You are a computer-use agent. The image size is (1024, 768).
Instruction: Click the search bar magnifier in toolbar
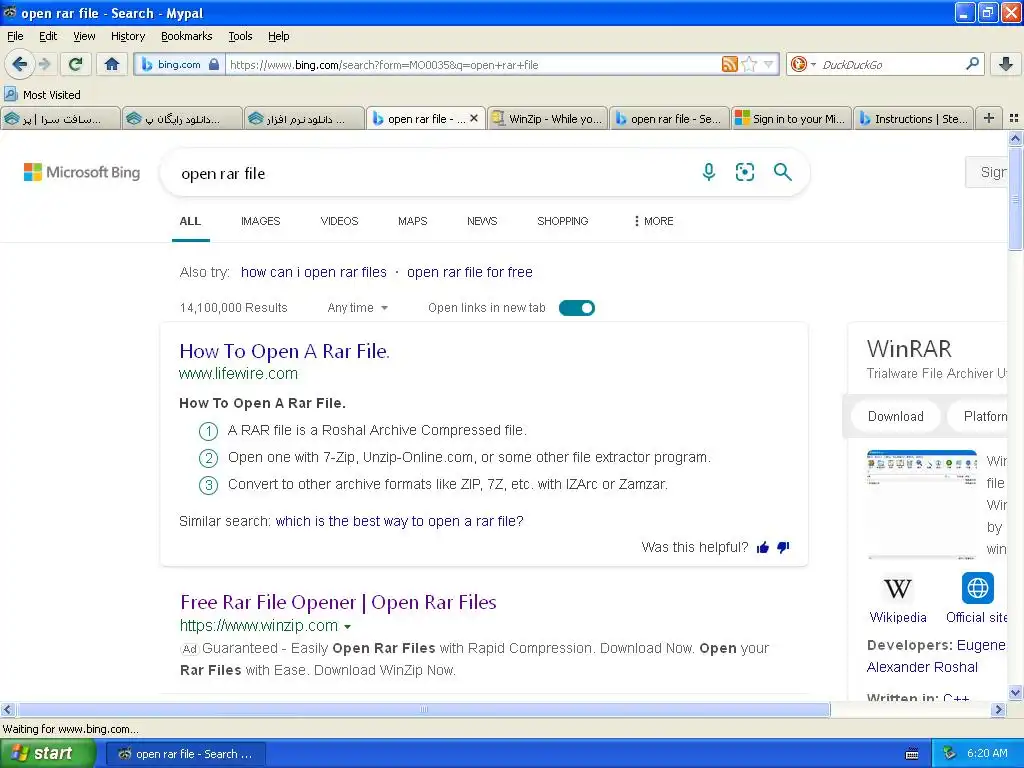(972, 64)
